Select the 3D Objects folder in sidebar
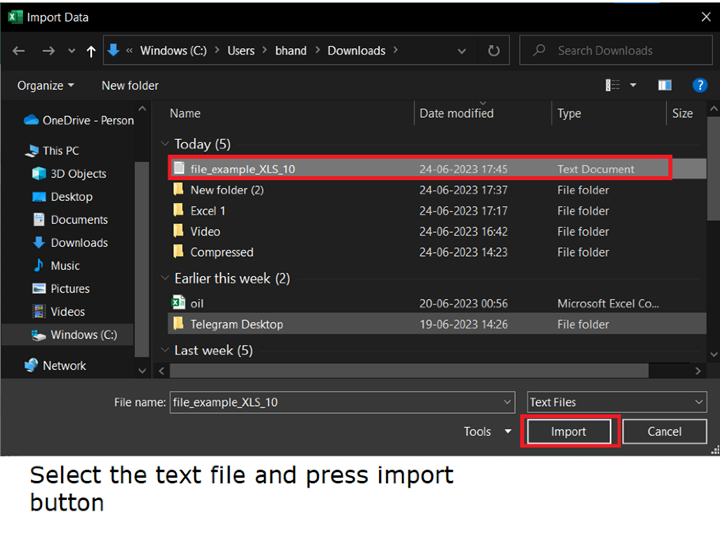The image size is (720, 546). (x=78, y=174)
